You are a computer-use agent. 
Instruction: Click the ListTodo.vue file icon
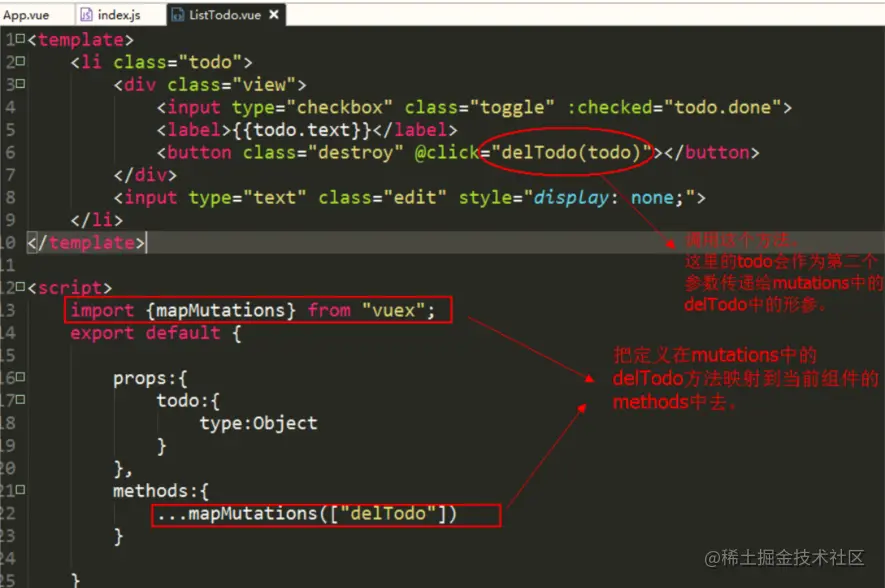coord(178,15)
